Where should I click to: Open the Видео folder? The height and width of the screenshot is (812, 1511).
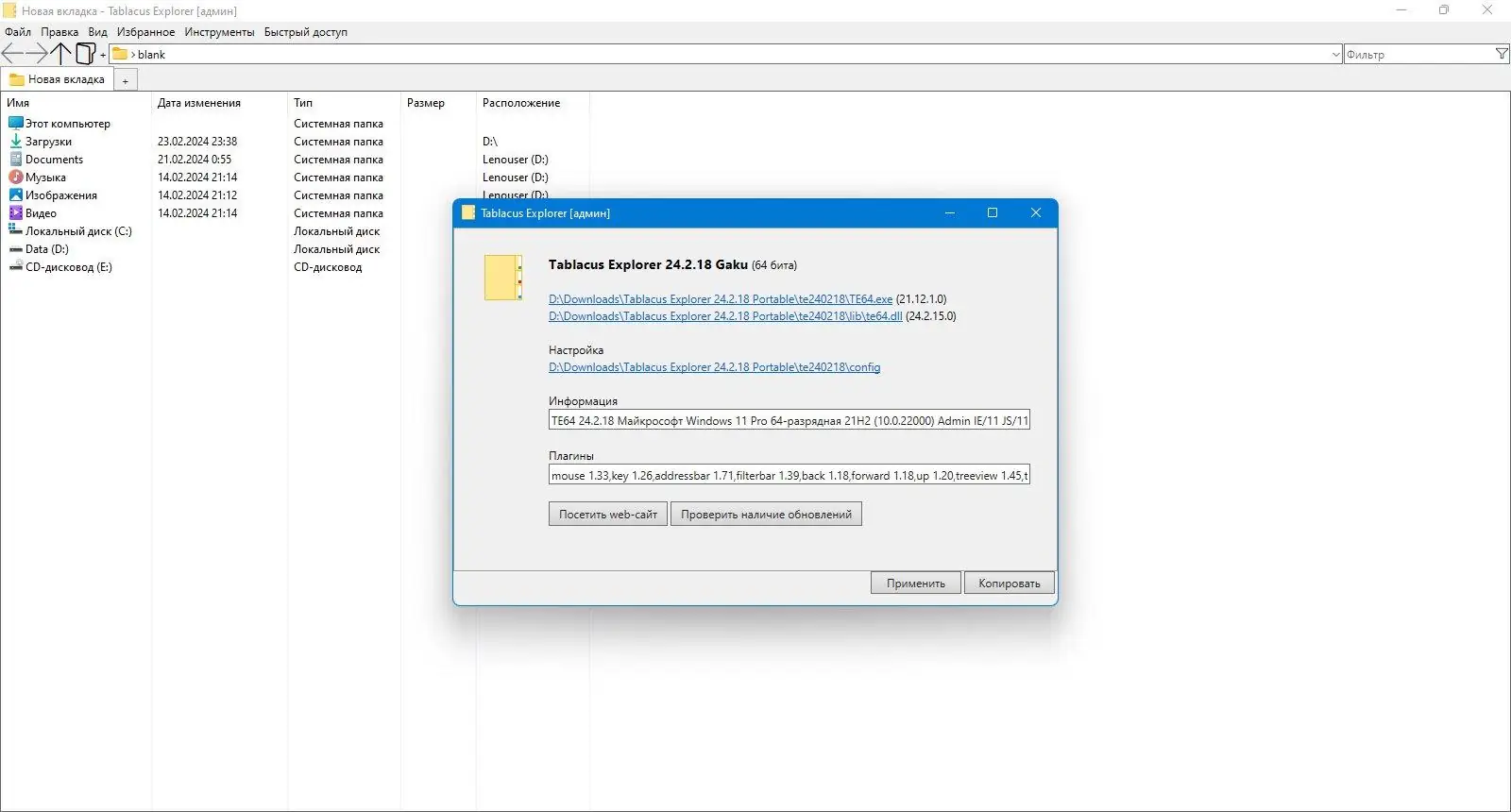click(41, 212)
